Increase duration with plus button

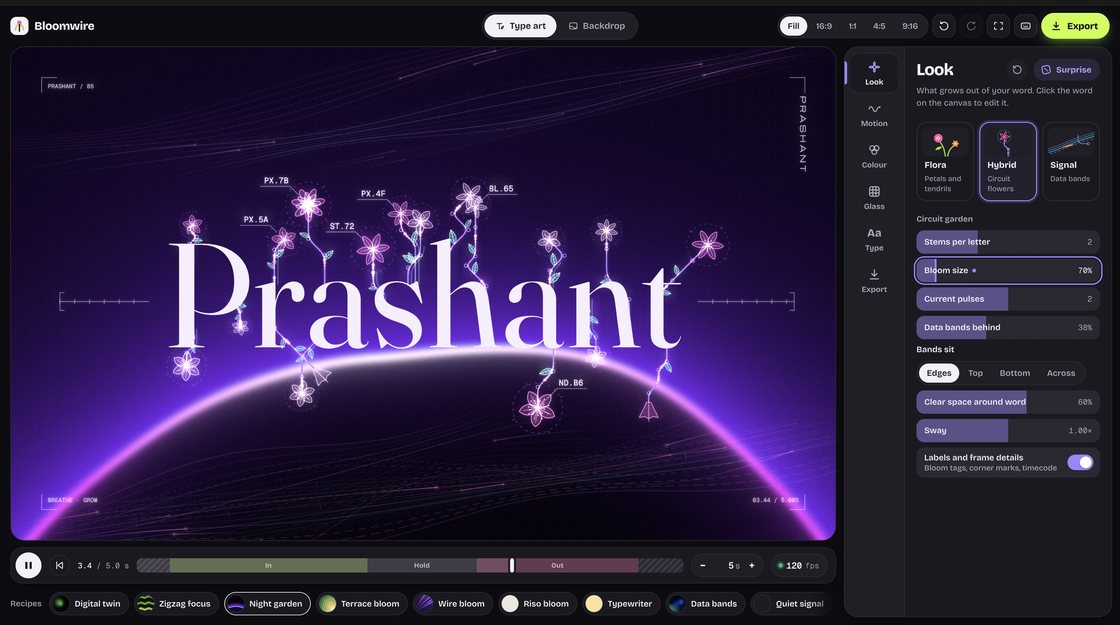click(x=751, y=565)
